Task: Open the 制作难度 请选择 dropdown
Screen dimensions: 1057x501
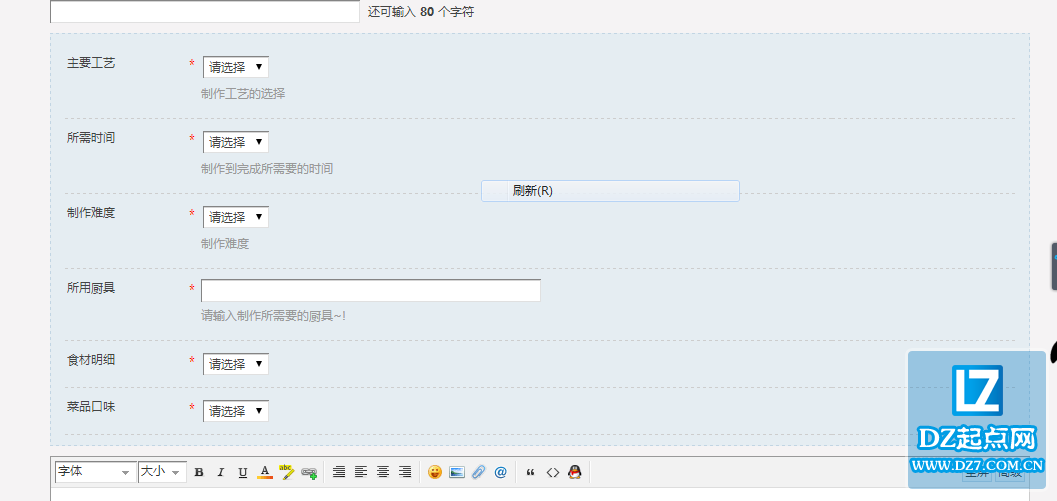Action: (235, 217)
